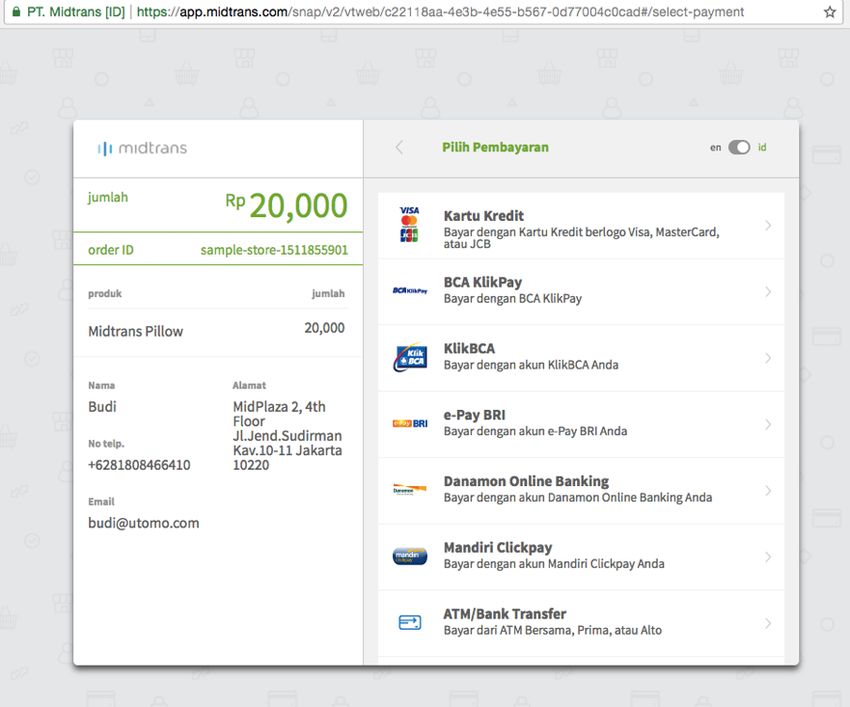The width and height of the screenshot is (850, 707).
Task: Choose the e-Pay BRI payment option
Action: click(x=581, y=425)
